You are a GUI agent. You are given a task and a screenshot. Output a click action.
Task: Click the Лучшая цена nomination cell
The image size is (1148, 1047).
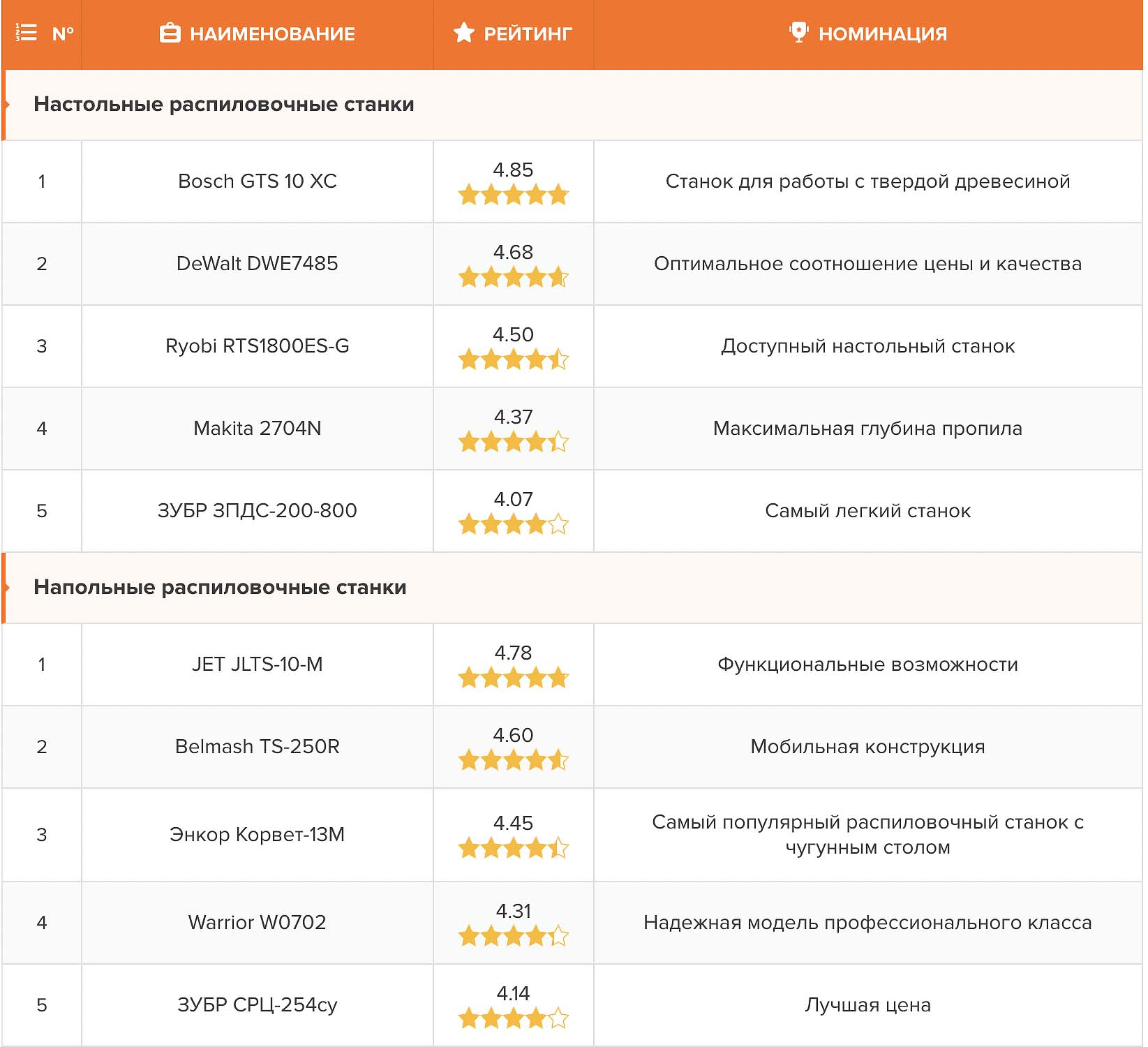(x=867, y=1005)
